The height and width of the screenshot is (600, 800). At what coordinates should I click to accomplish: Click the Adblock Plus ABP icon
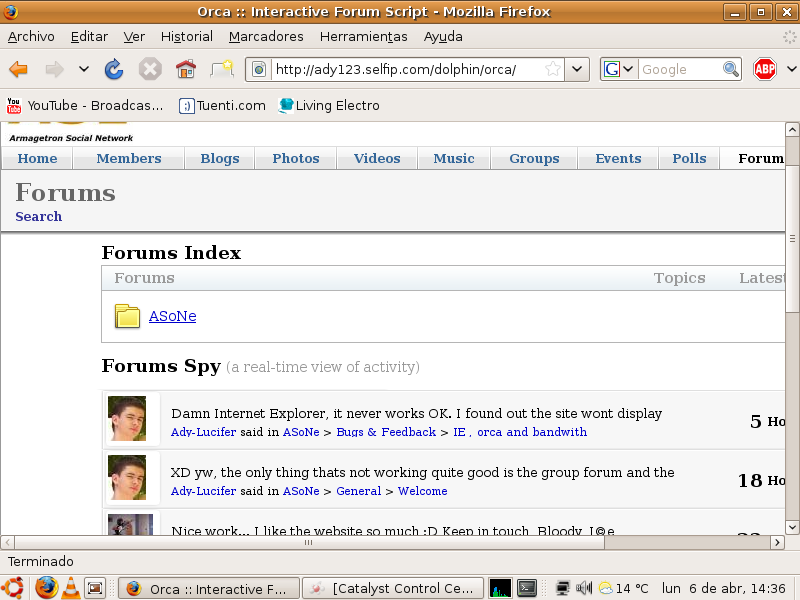[x=765, y=69]
